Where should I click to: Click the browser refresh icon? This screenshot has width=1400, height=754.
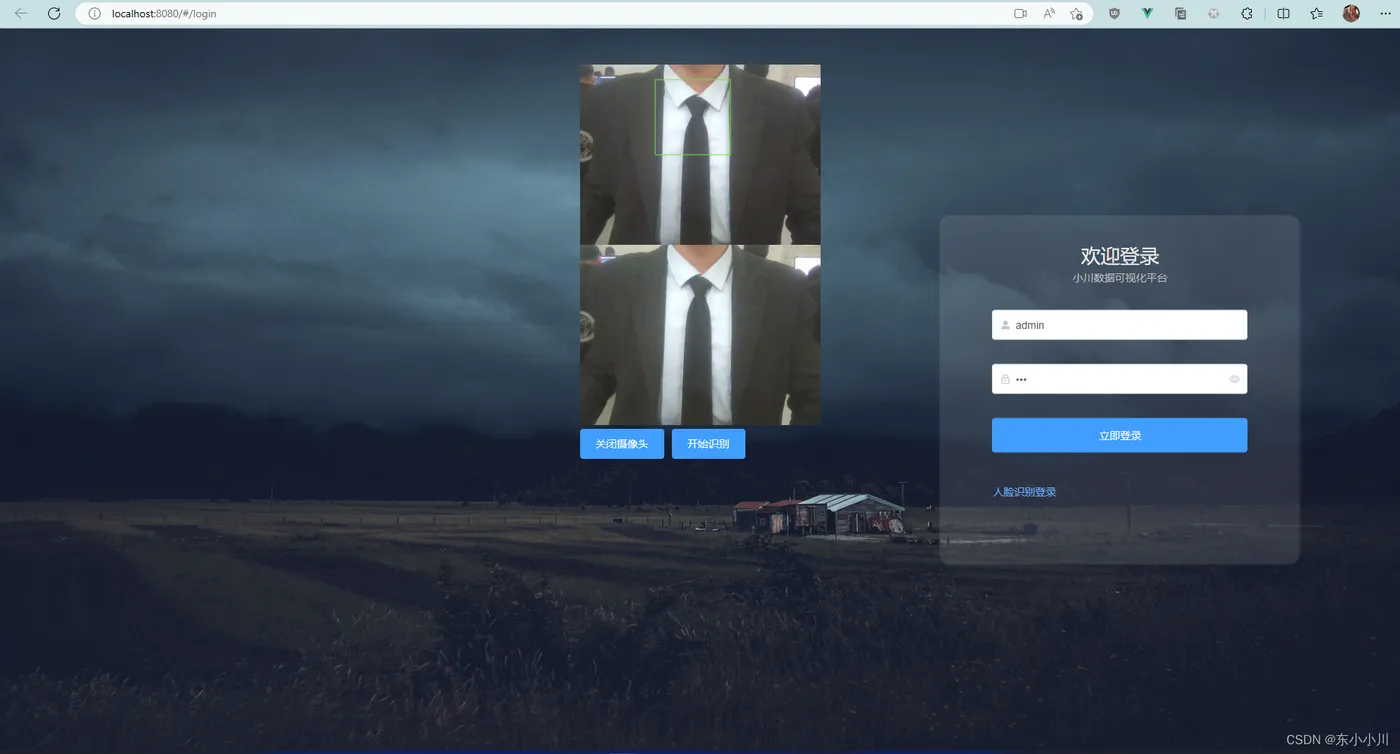click(x=54, y=14)
